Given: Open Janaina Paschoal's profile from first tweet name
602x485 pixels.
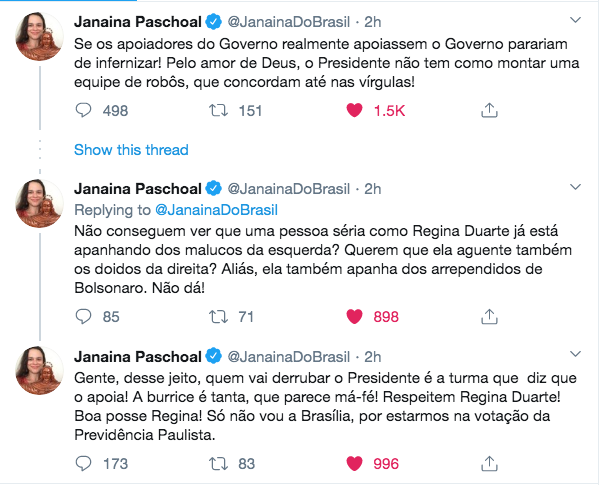Looking at the screenshot, I should 137,20.
